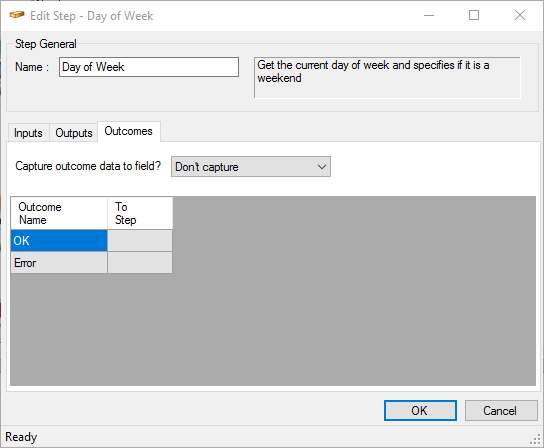This screenshot has width=544, height=448.
Task: Switch to the Outputs tab
Action: pos(74,133)
